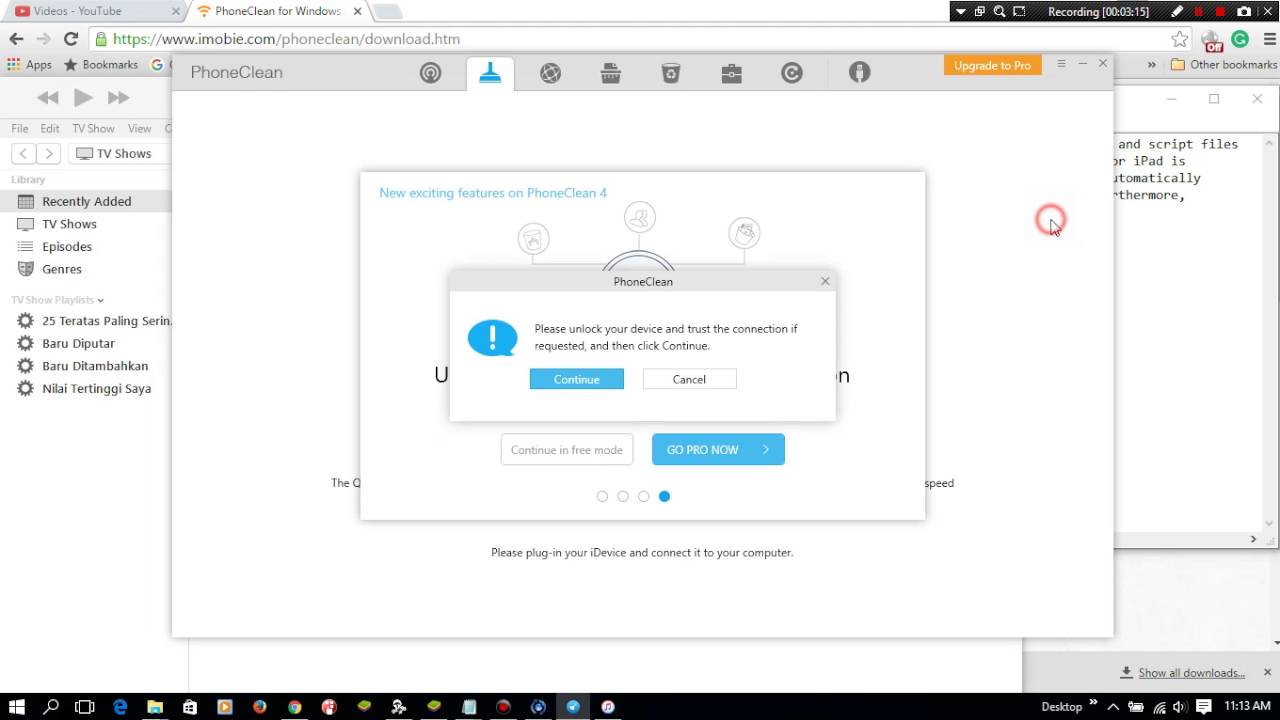1280x720 pixels.
Task: Click the imobie URL address bar
Action: tap(630, 39)
